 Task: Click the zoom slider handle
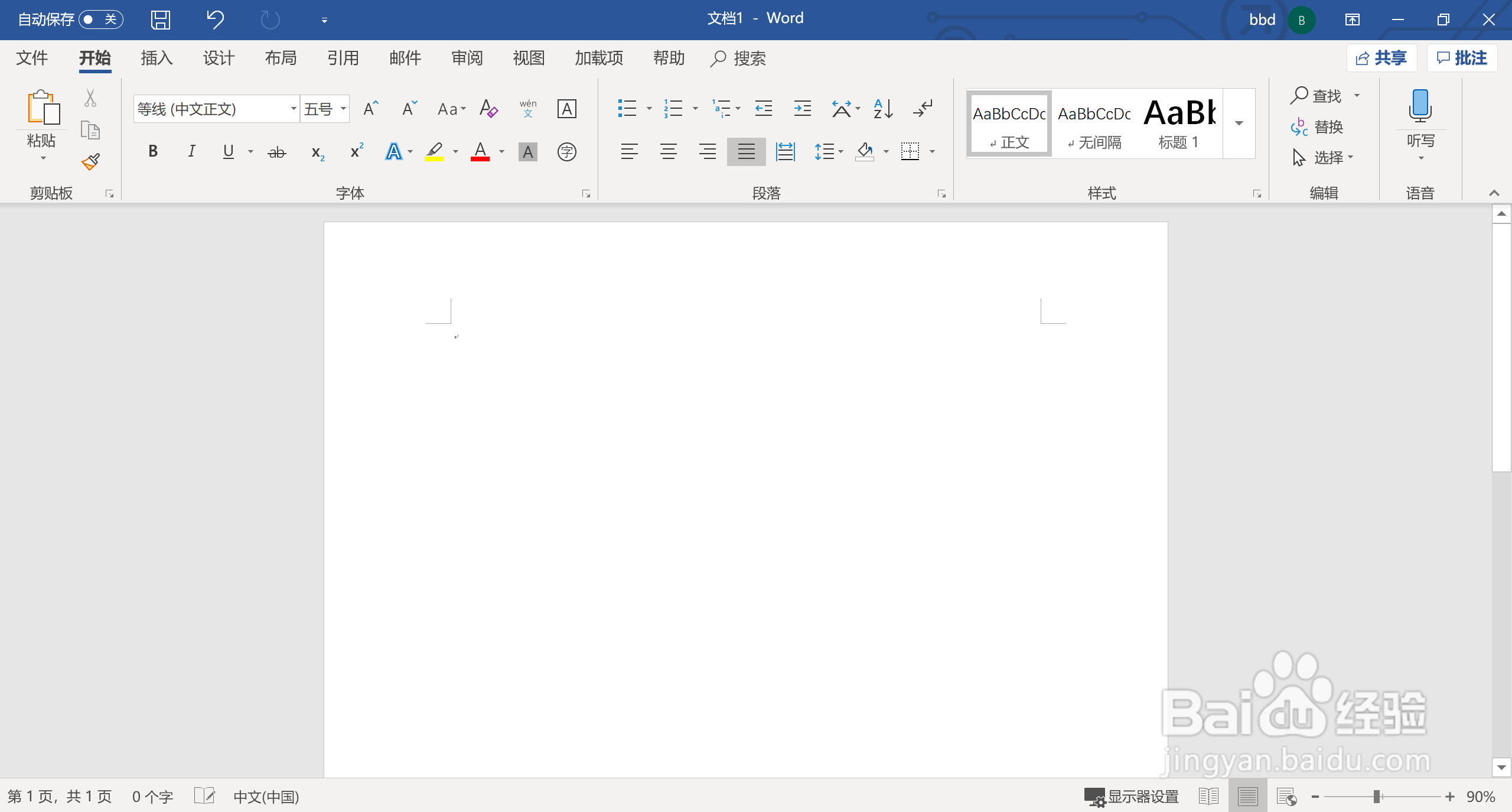(1376, 797)
